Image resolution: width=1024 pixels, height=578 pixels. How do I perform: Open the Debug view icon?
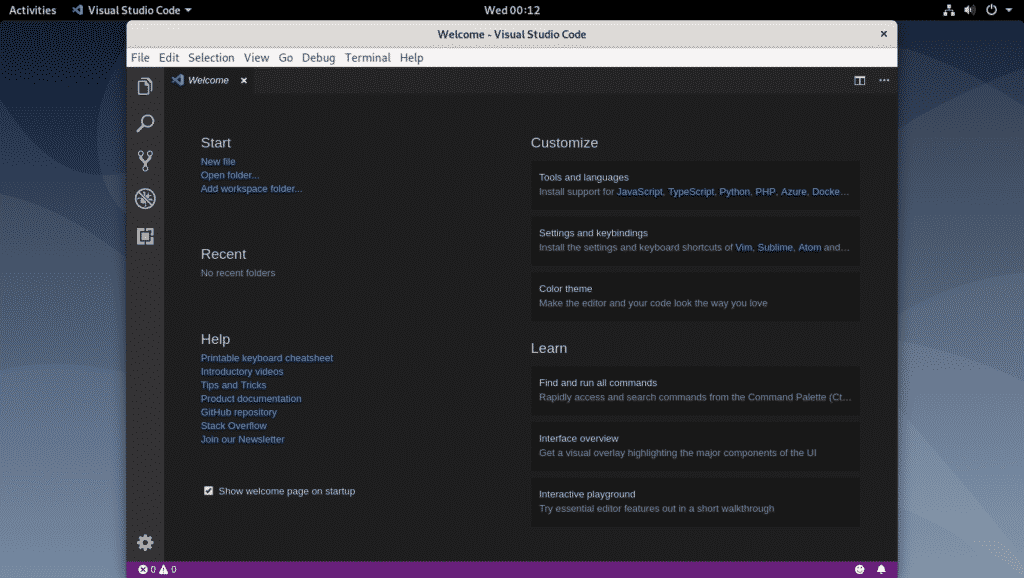(x=145, y=198)
